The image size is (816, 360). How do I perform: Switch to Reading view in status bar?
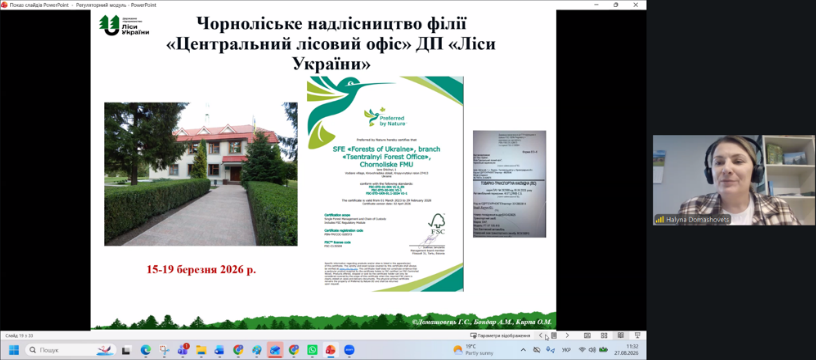tap(620, 336)
